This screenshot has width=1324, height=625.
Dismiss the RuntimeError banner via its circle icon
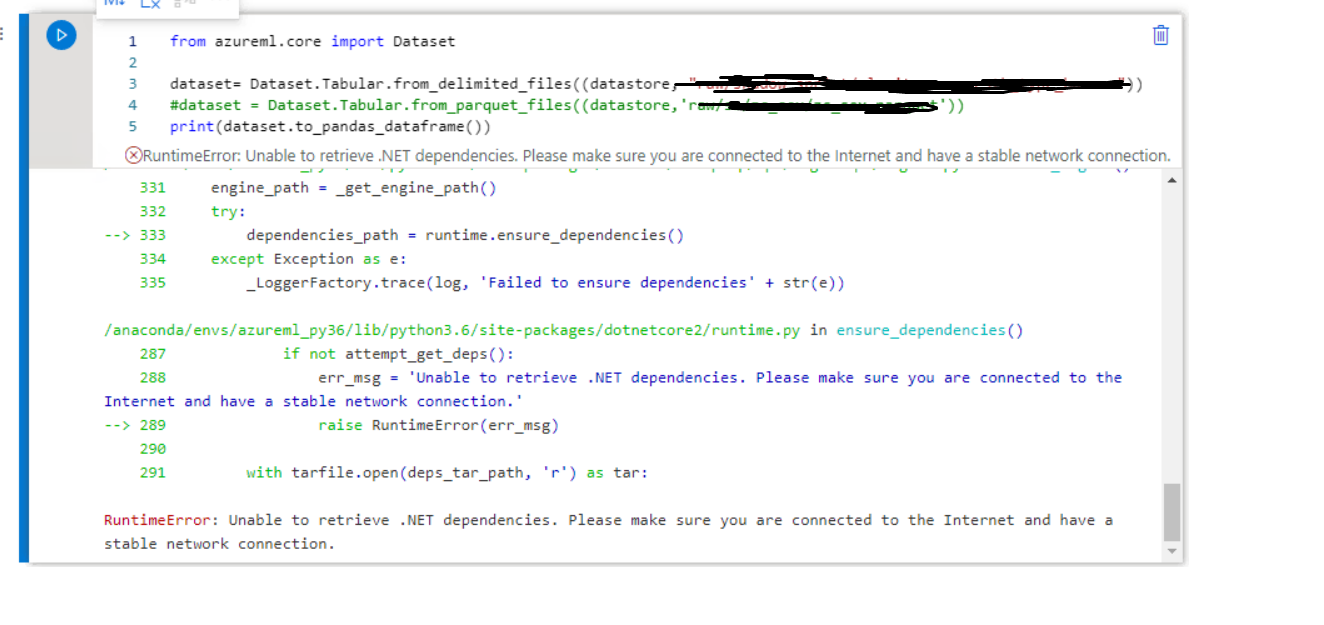[131, 156]
